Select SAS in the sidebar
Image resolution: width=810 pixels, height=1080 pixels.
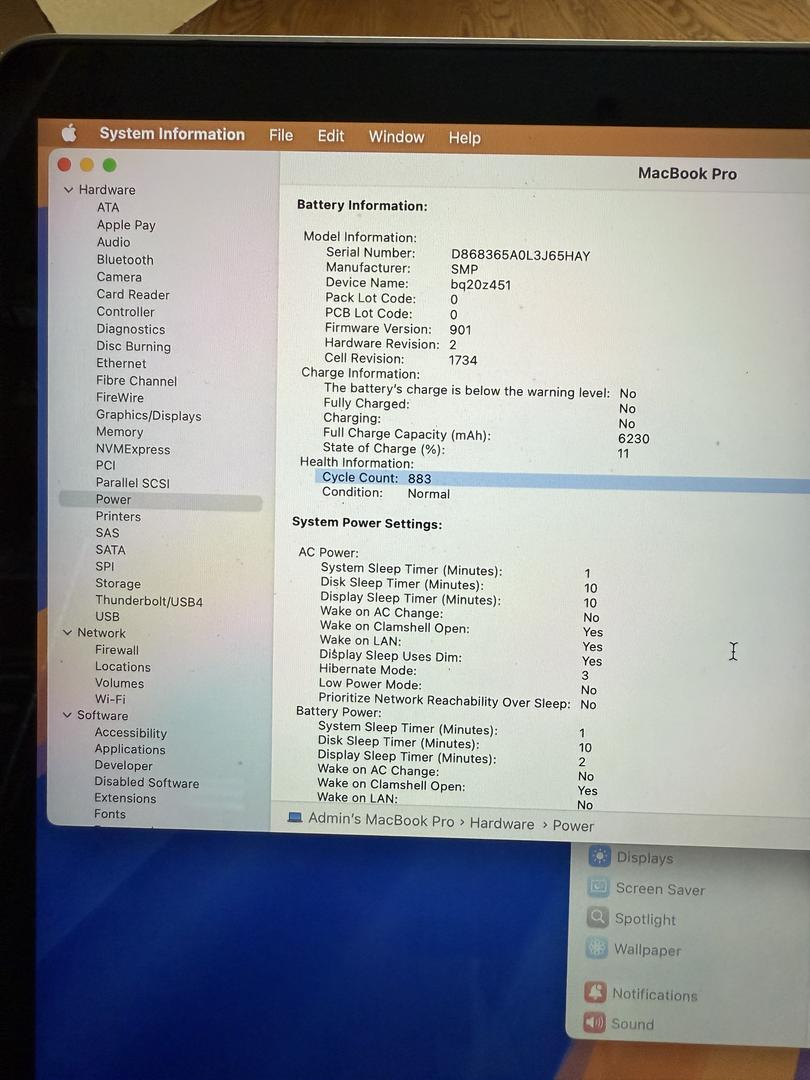(107, 533)
